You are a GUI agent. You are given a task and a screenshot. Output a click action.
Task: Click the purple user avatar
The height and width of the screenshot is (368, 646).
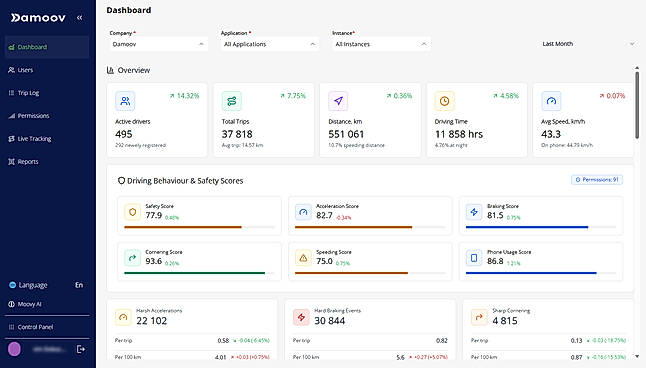tap(14, 349)
